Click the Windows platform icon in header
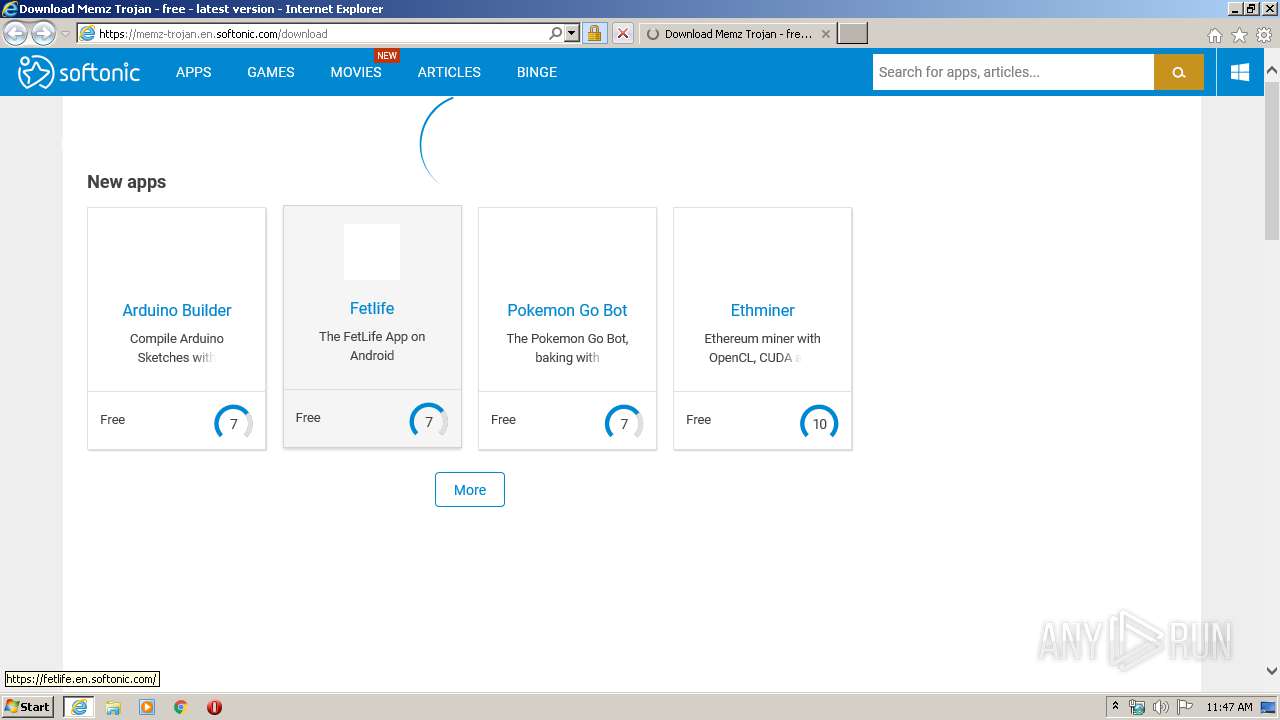This screenshot has height=720, width=1280. [x=1240, y=72]
